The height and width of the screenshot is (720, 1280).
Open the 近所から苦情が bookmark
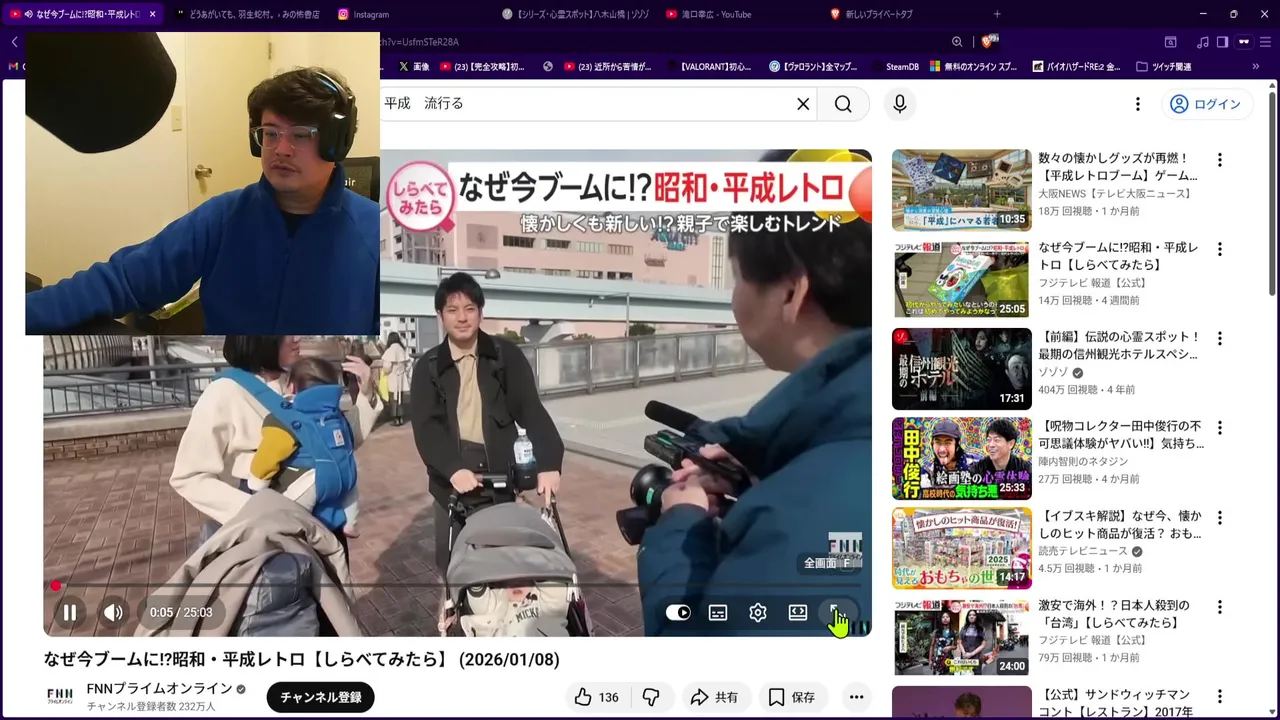[x=608, y=67]
